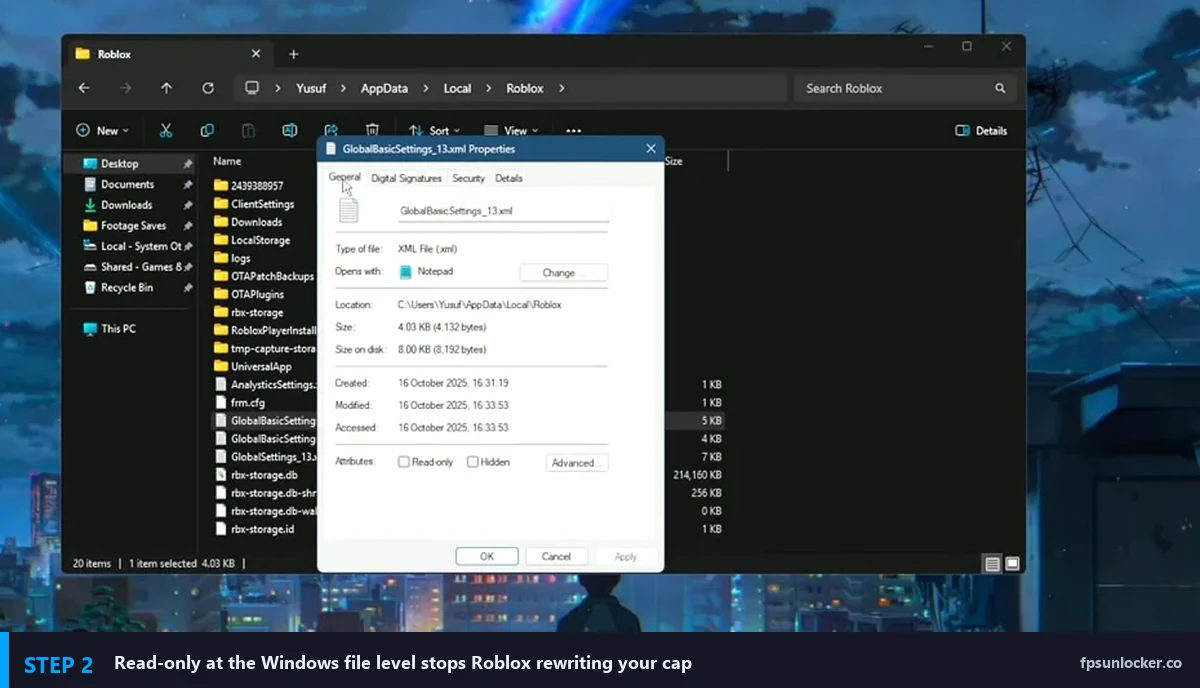The width and height of the screenshot is (1200, 688).
Task: Toggle the Details pane button
Action: tap(981, 131)
